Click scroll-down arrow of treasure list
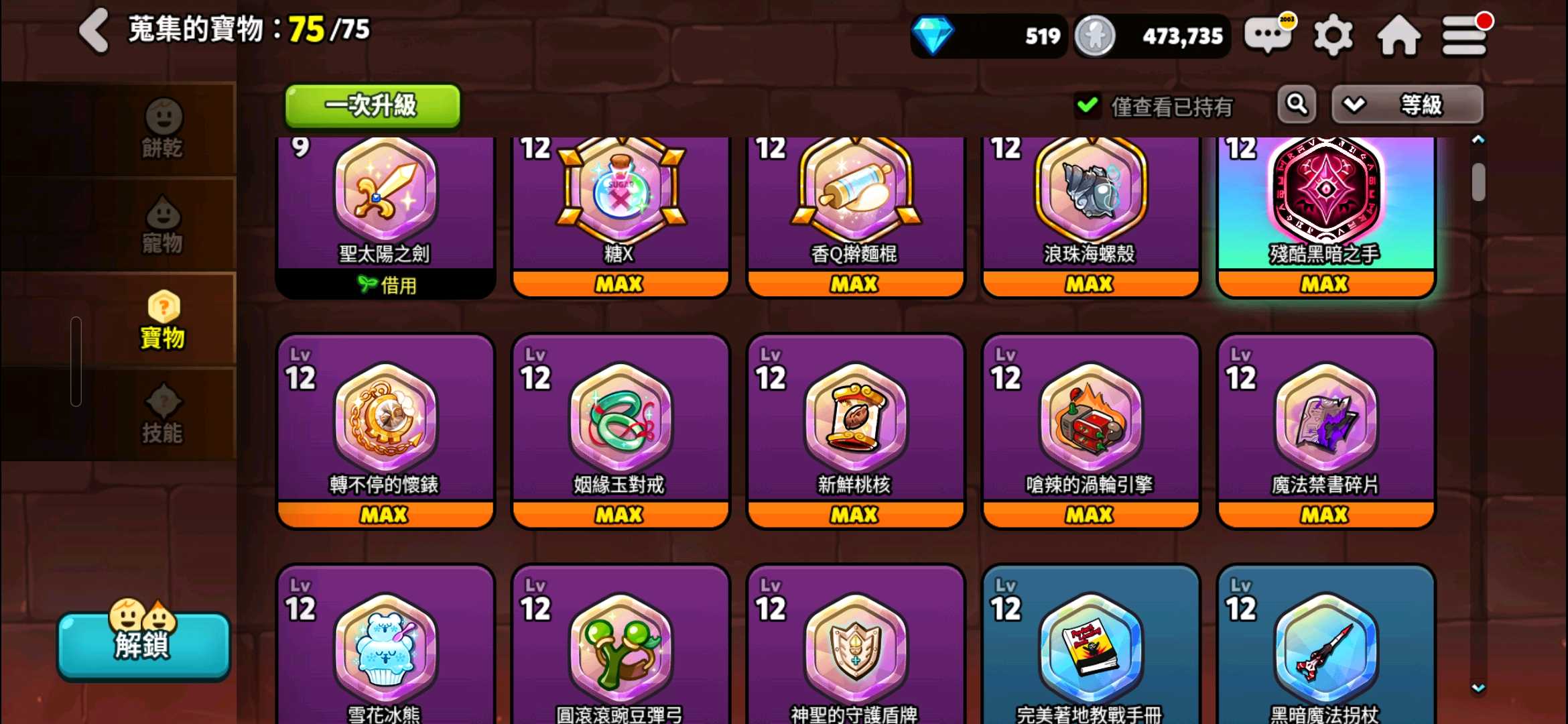1568x724 pixels. click(x=1478, y=688)
